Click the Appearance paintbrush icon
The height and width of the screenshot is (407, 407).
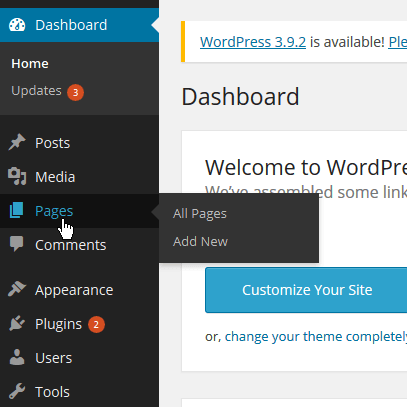coord(17,289)
